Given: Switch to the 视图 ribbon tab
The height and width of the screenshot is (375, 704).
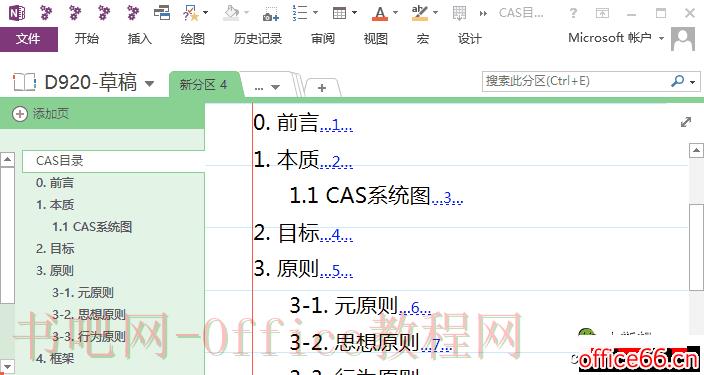Looking at the screenshot, I should 376,39.
